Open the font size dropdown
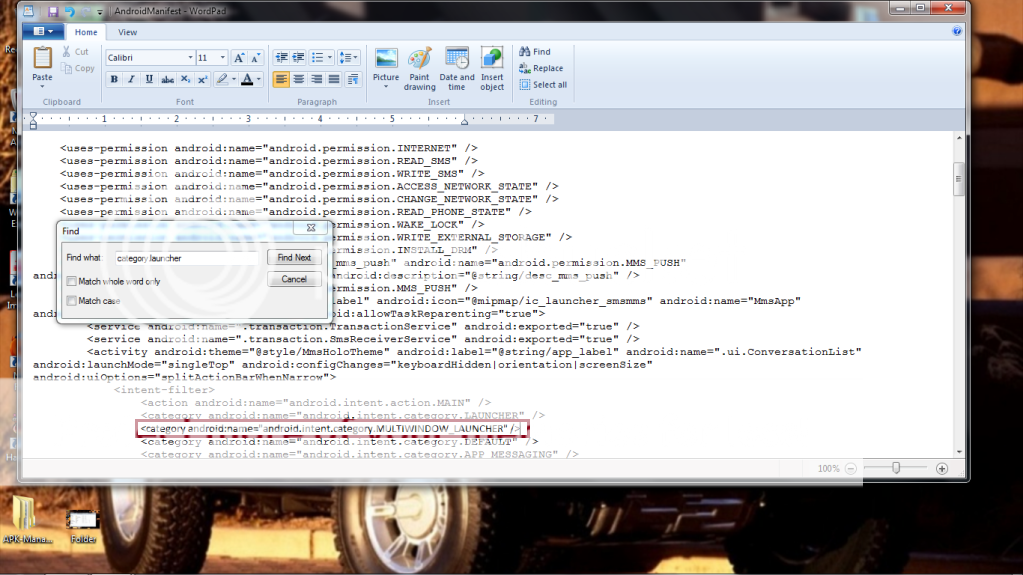The height and width of the screenshot is (575, 1023). 222,57
